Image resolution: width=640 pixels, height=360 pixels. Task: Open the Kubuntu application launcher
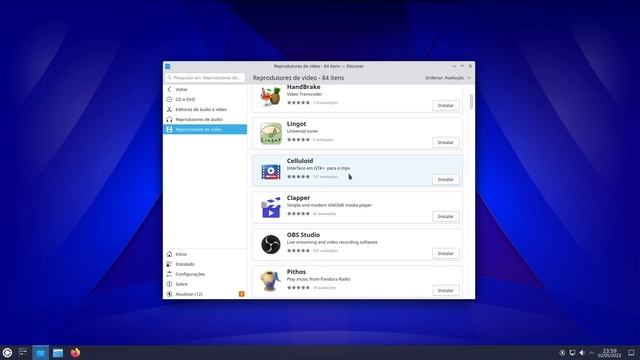pyautogui.click(x=7, y=353)
